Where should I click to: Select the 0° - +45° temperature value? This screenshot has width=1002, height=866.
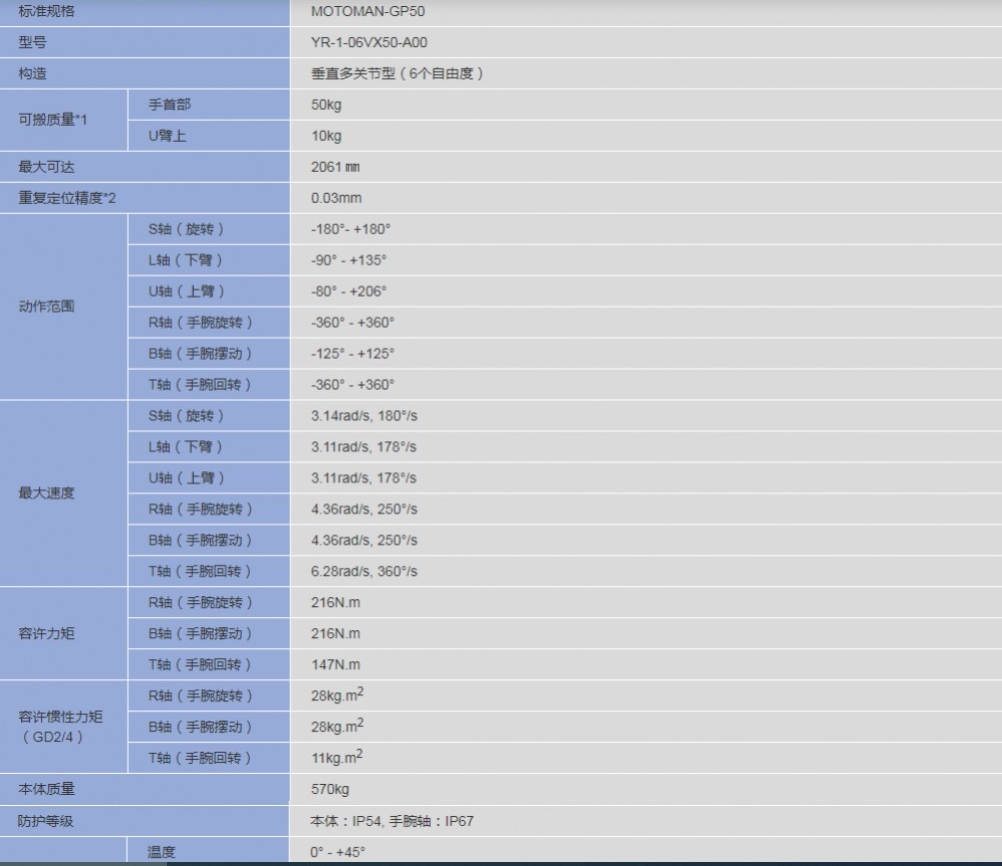click(338, 852)
